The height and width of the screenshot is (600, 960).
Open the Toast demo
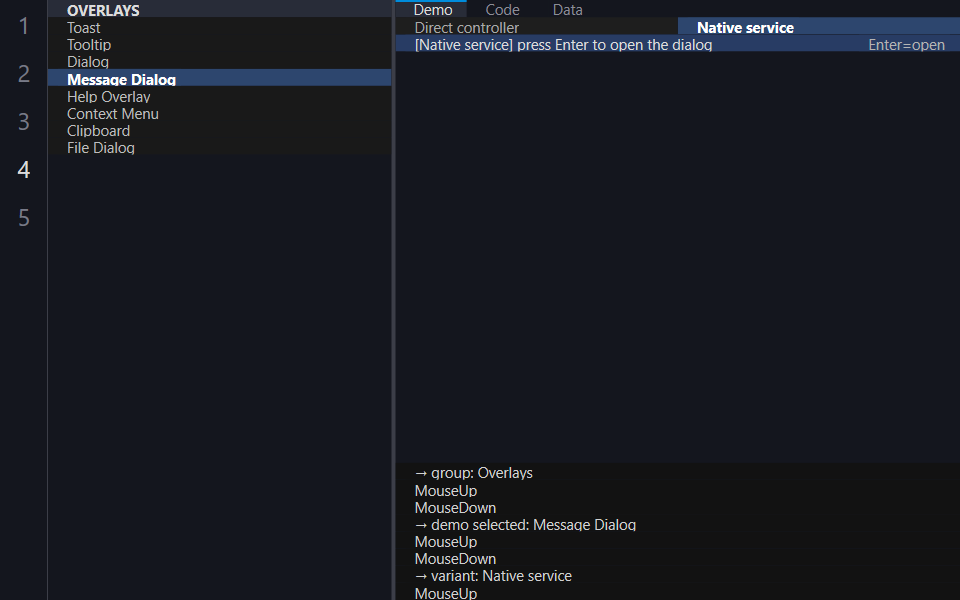219,28
